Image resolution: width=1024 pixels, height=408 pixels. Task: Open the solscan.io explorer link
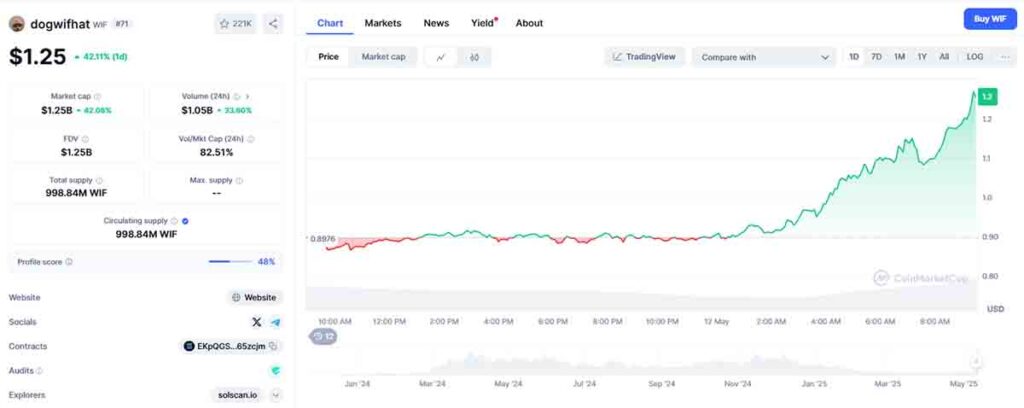238,395
